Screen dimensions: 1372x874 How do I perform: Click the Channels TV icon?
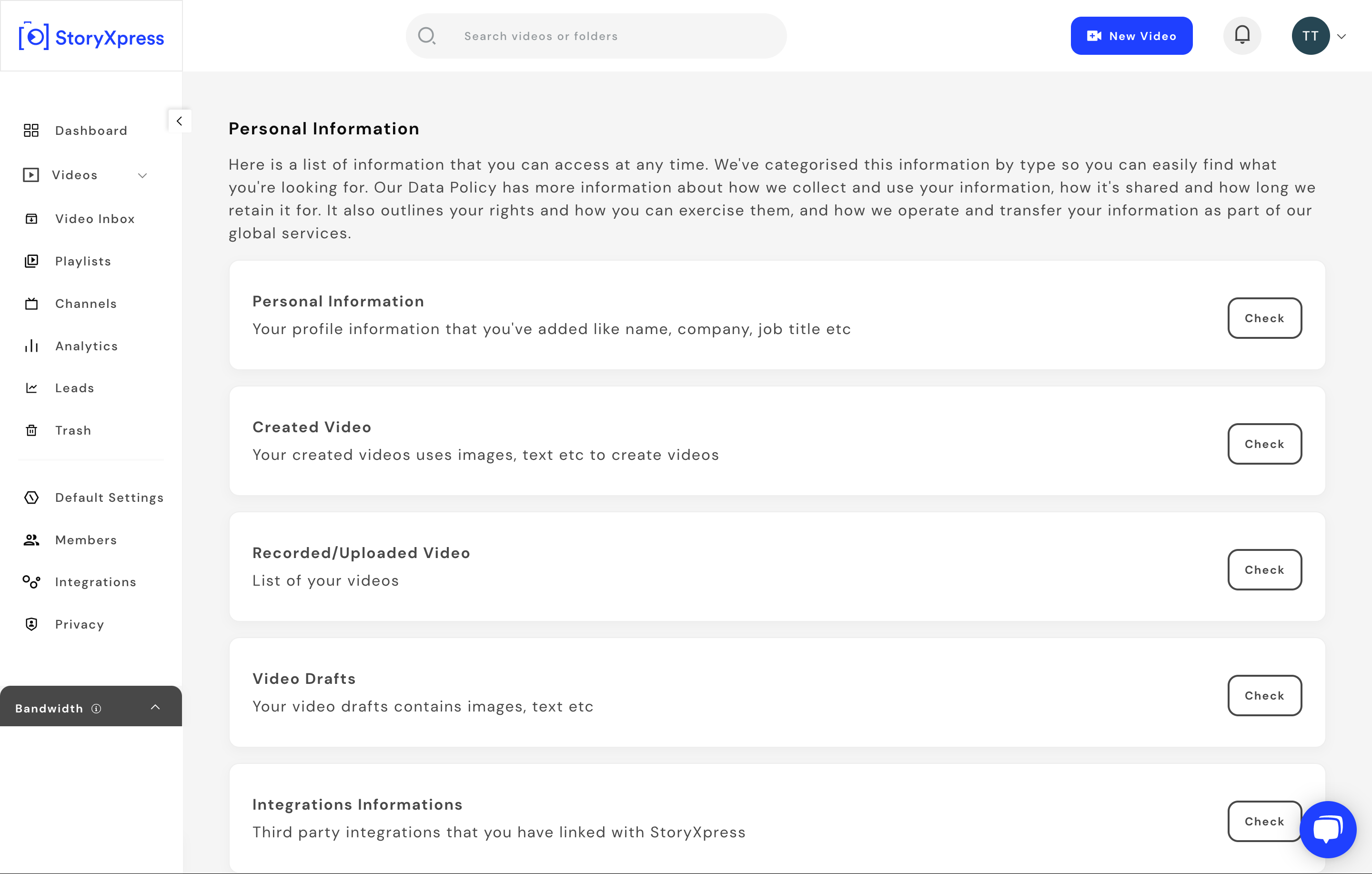(31, 303)
